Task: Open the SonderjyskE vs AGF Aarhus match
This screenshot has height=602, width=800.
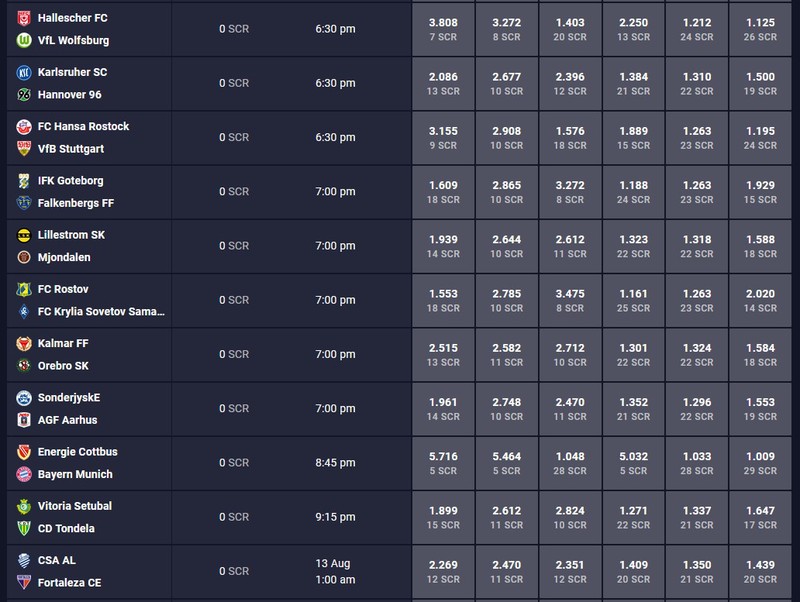Action: click(x=89, y=409)
